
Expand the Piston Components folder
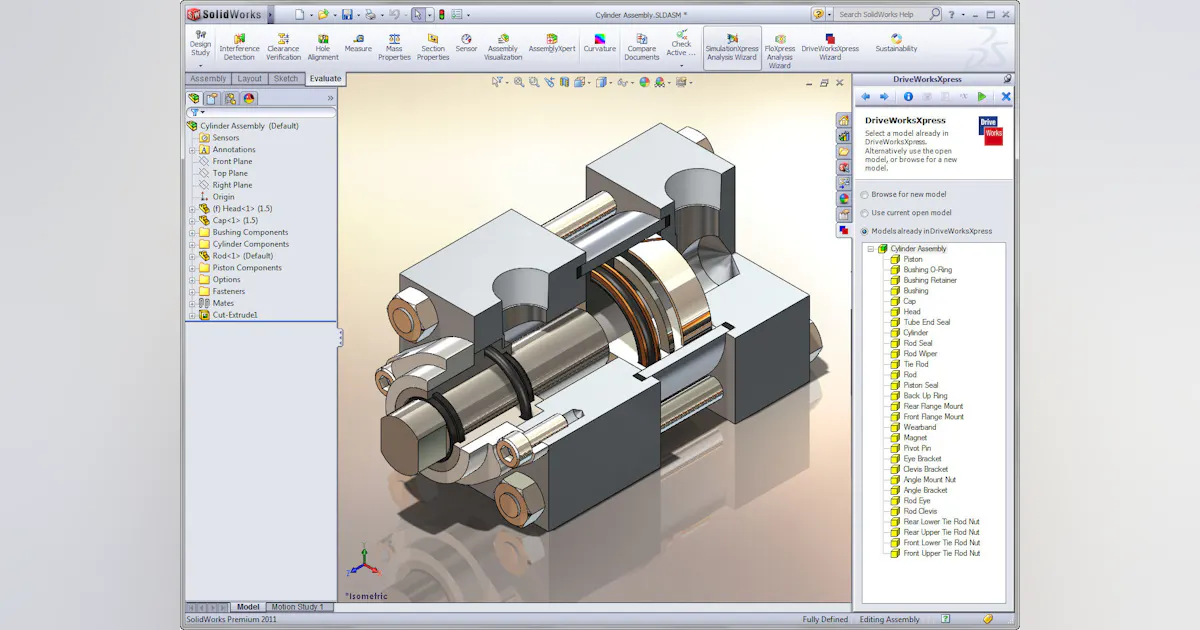coord(192,268)
